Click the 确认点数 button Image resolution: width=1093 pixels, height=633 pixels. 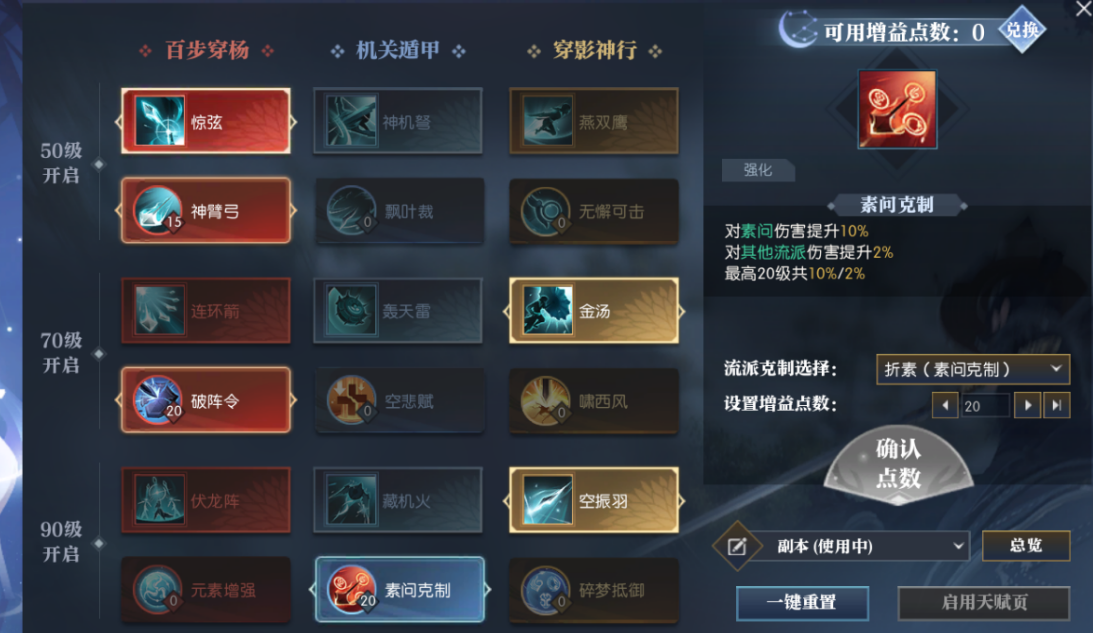point(899,464)
